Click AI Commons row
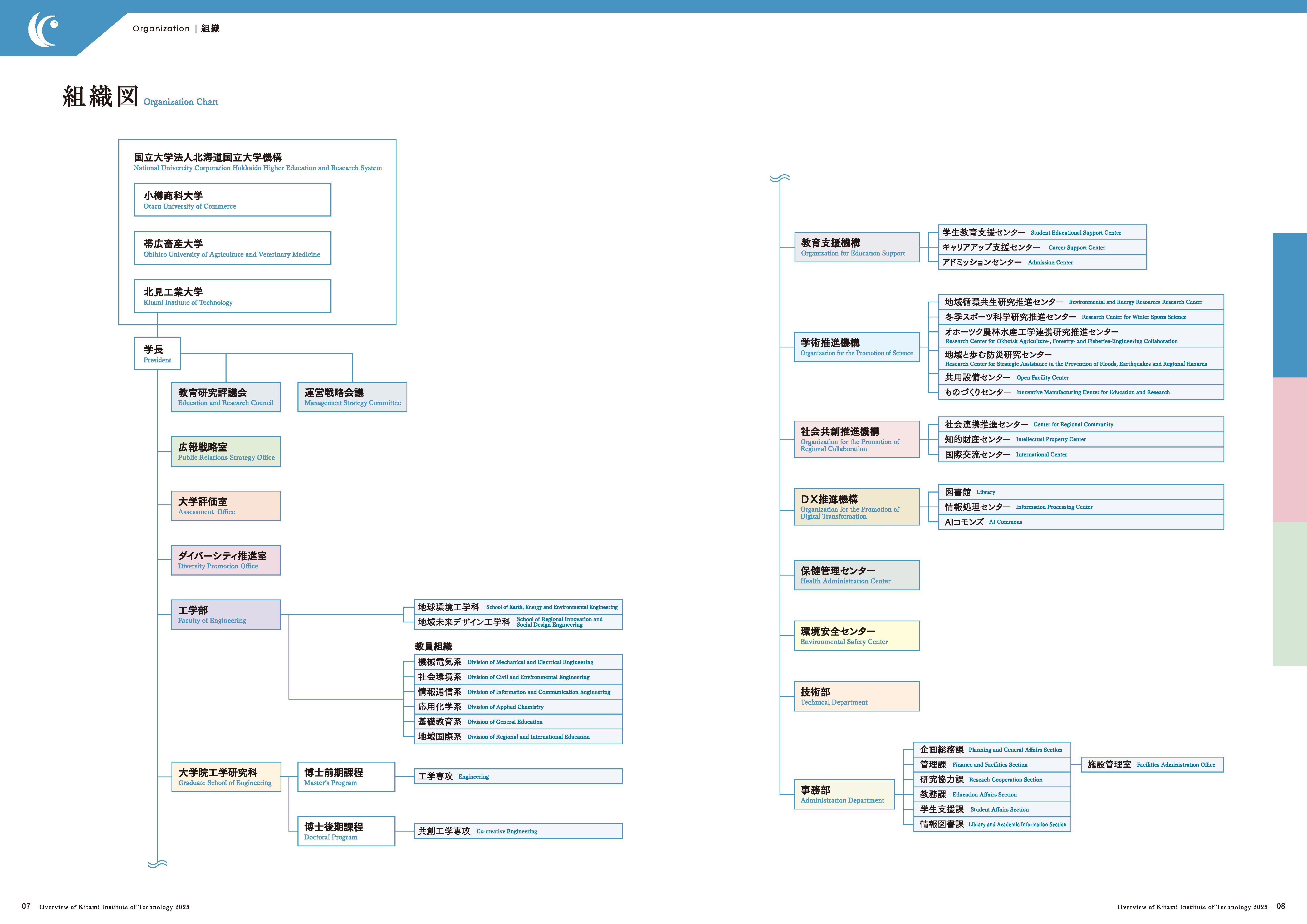The height and width of the screenshot is (924, 1307). (1081, 522)
